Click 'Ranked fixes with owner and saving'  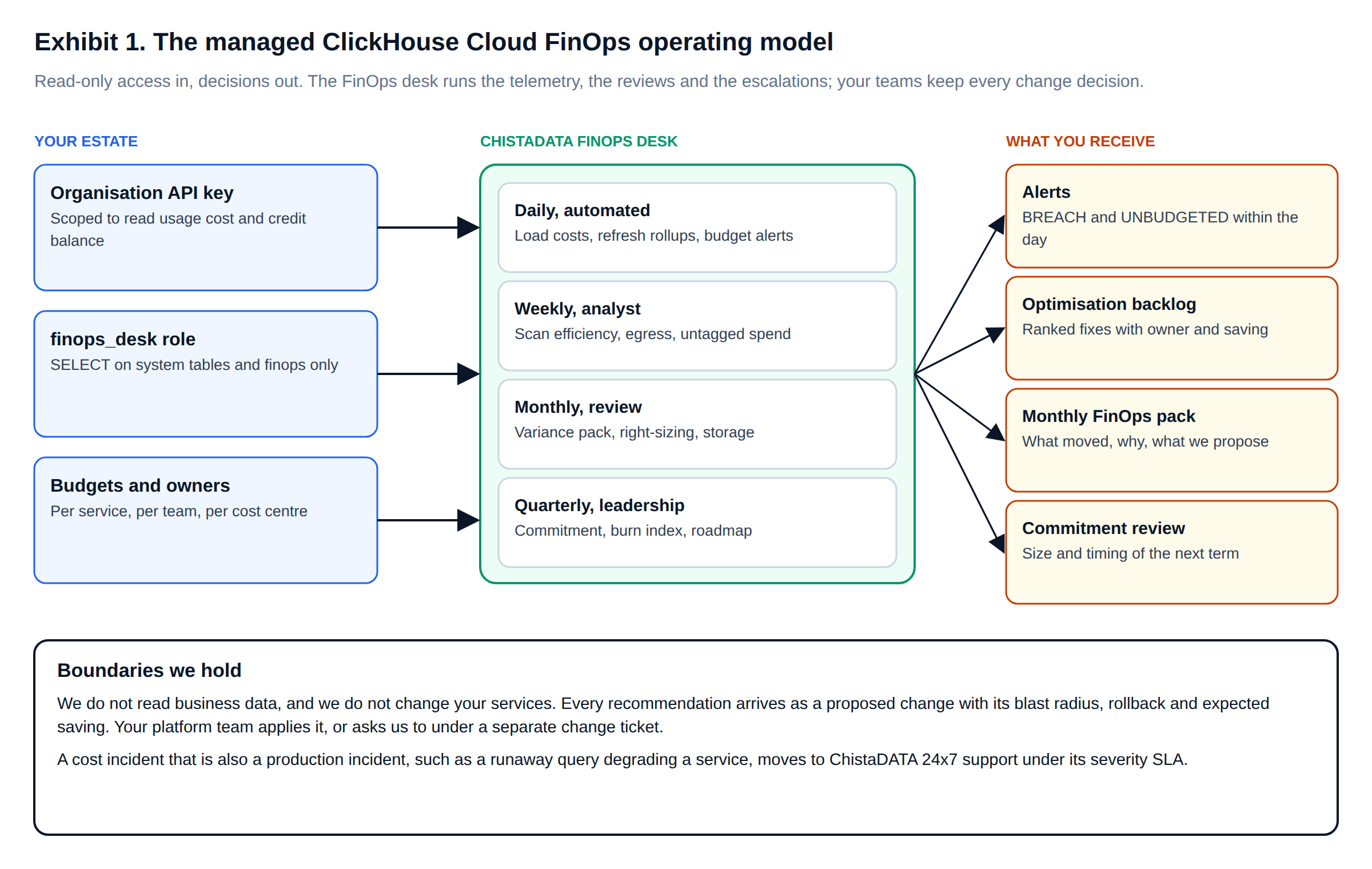1145,329
